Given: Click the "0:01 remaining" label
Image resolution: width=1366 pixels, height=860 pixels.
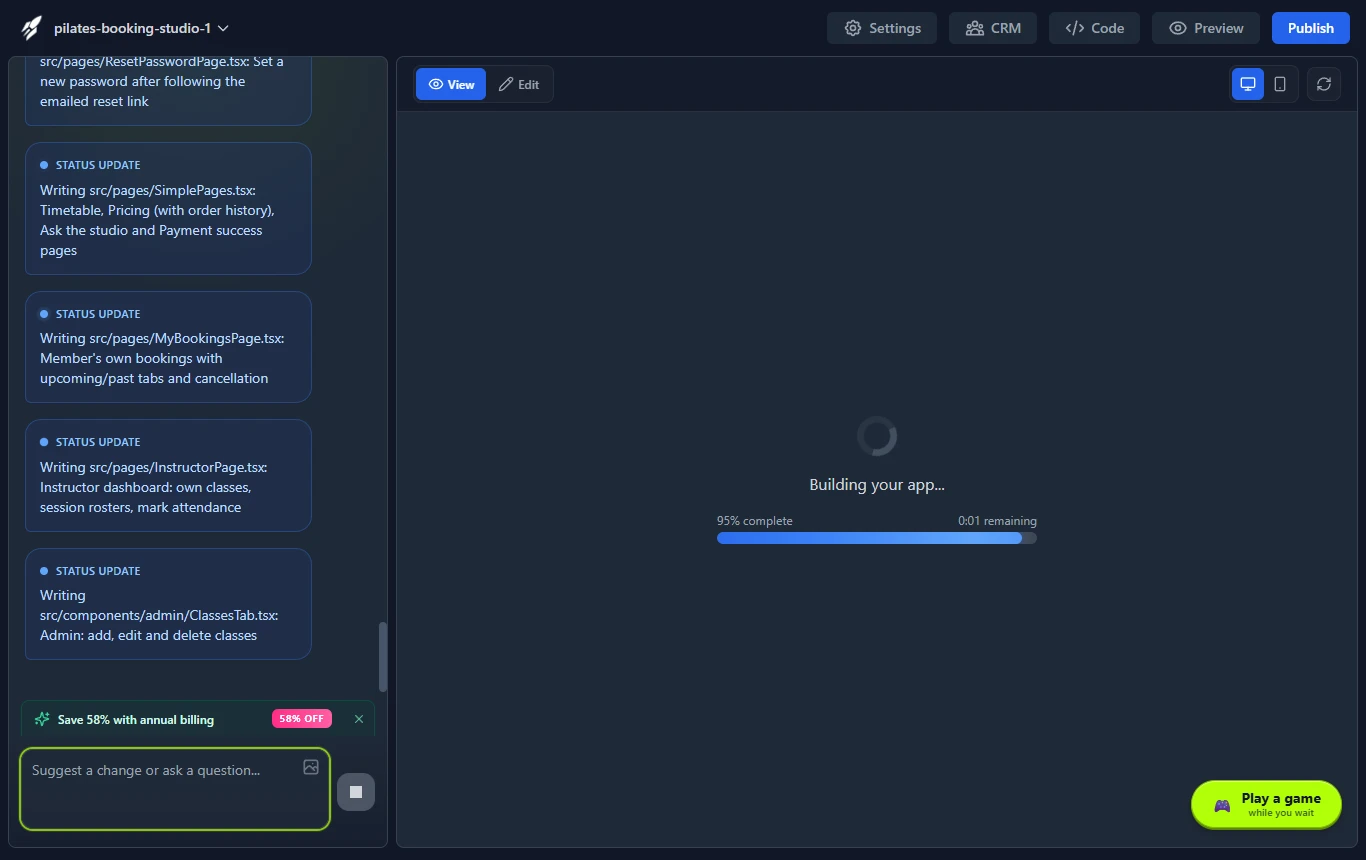Looking at the screenshot, I should click(x=997, y=521).
